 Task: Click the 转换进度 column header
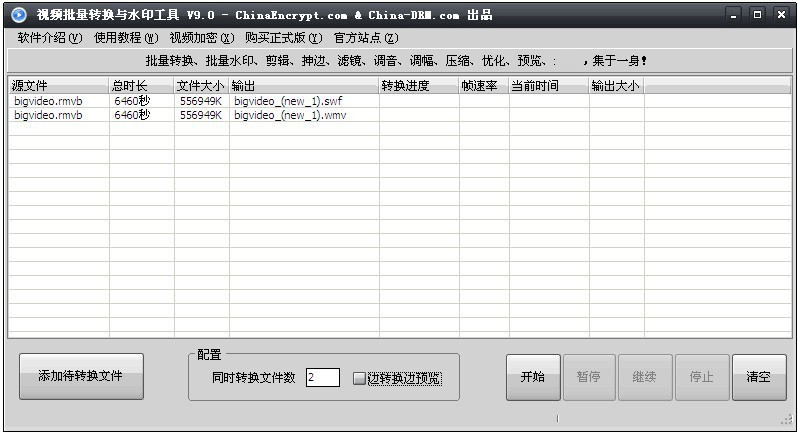[419, 85]
